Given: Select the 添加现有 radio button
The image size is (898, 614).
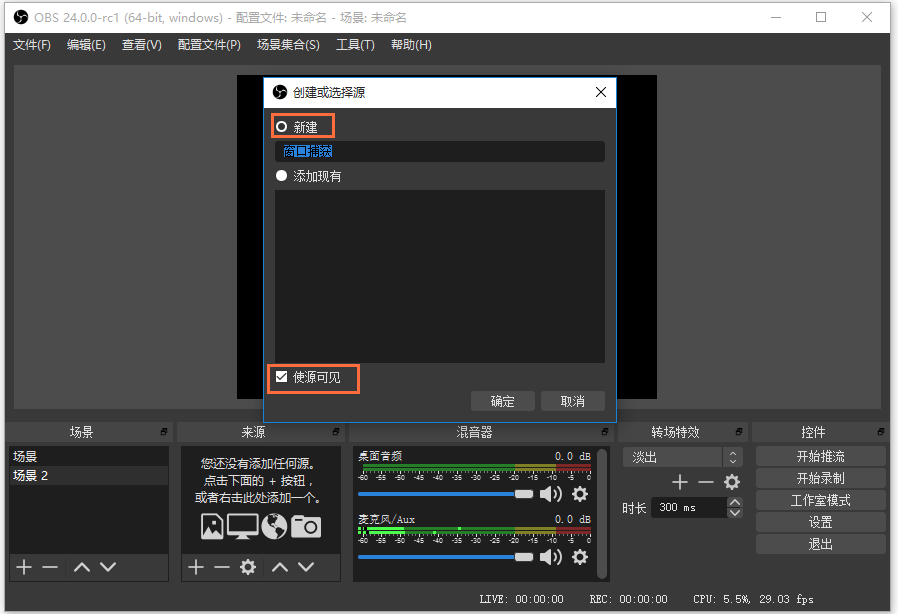Looking at the screenshot, I should click(281, 175).
